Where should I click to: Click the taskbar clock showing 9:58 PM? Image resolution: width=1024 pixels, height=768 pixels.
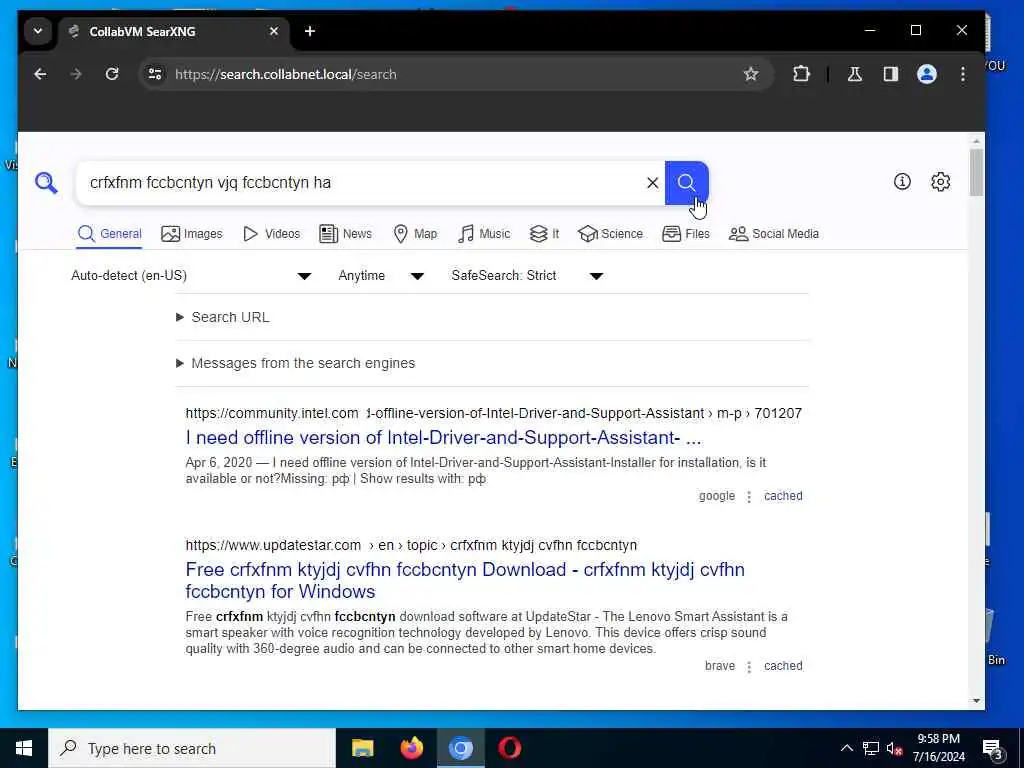pos(938,748)
